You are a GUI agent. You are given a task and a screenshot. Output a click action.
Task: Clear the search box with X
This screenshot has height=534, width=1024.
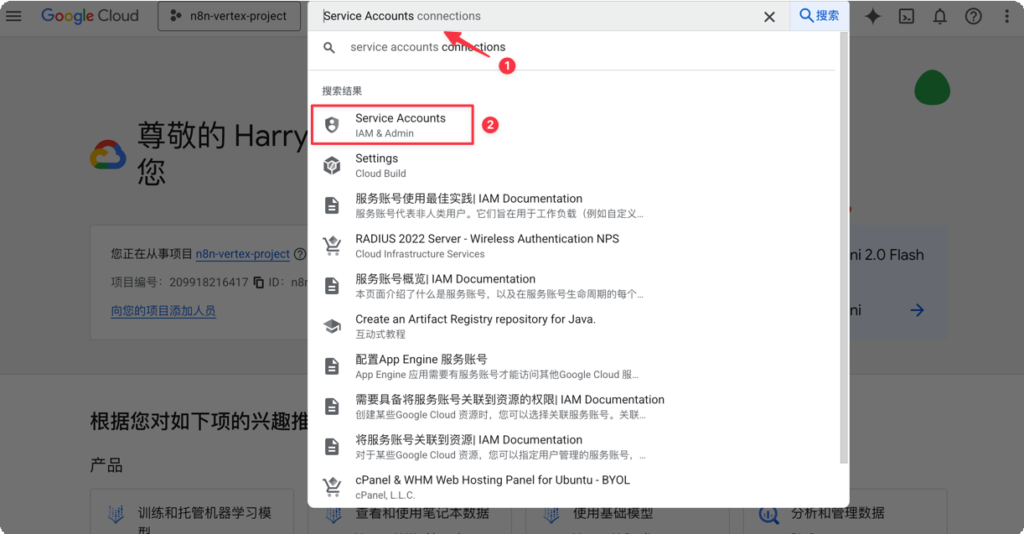pos(769,16)
